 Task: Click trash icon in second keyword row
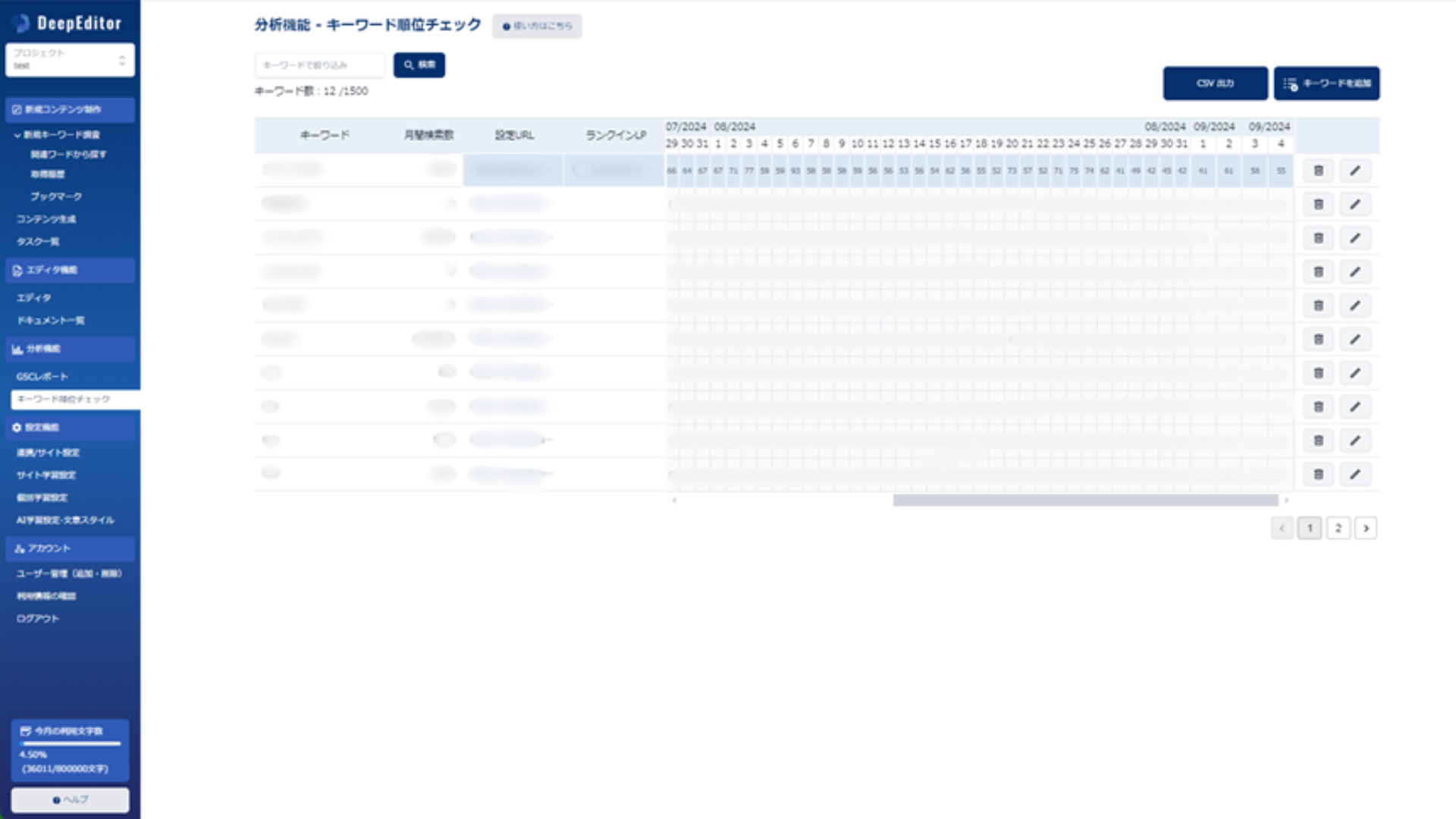point(1319,204)
